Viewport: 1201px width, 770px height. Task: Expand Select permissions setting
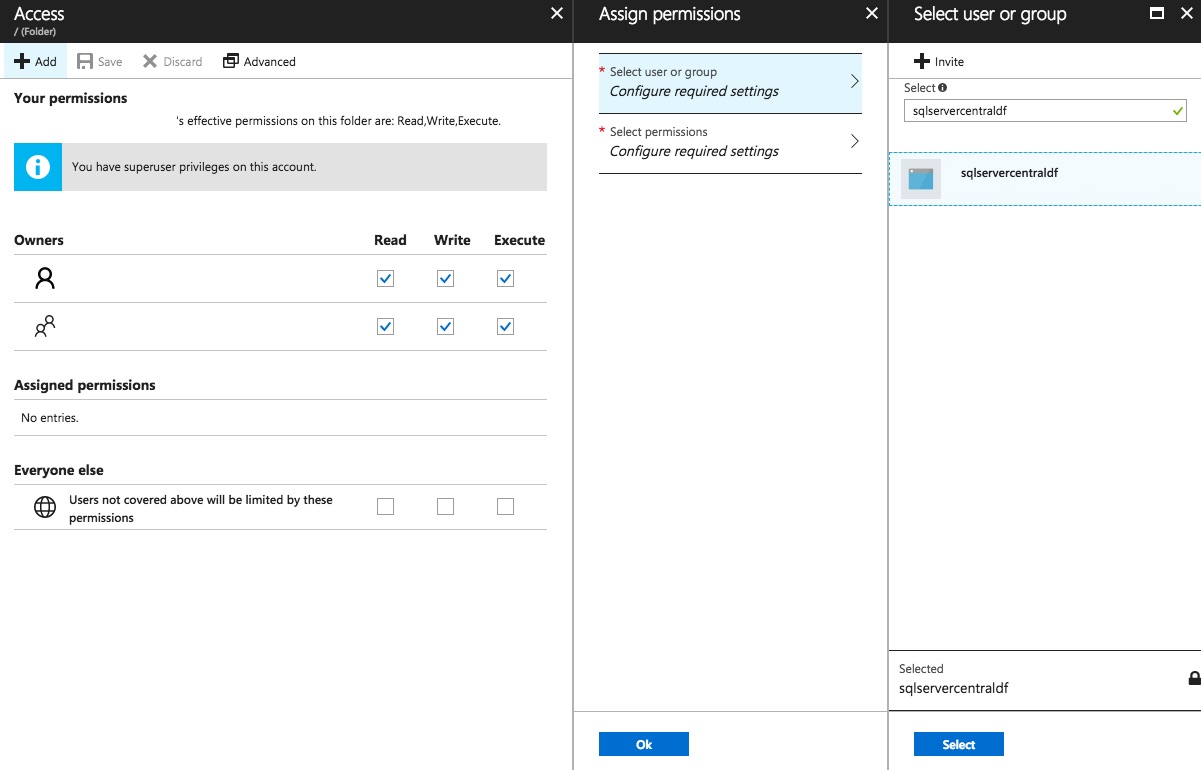pos(730,142)
